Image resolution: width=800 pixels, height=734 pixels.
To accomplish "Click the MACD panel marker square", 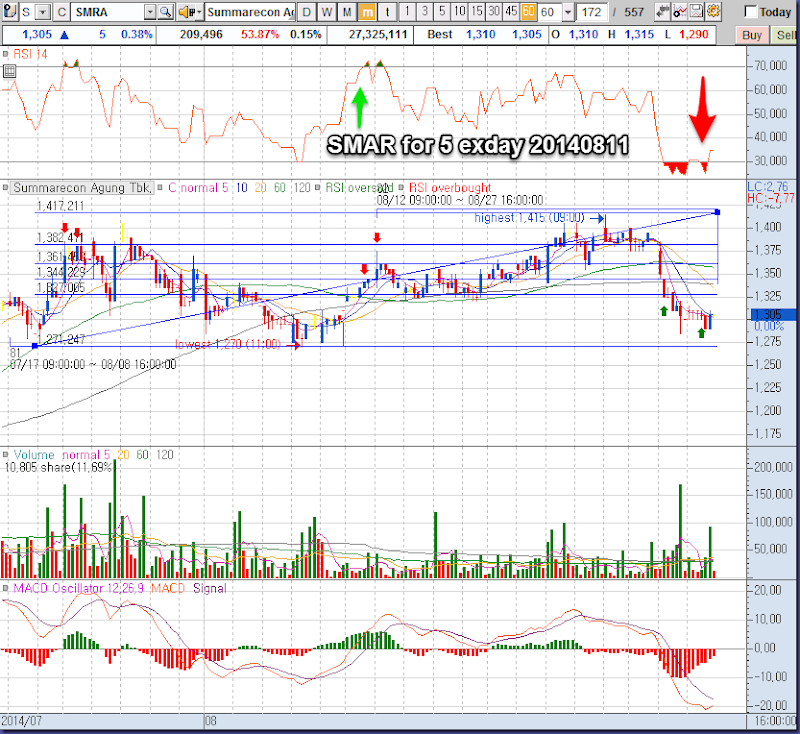I will 5,588.
